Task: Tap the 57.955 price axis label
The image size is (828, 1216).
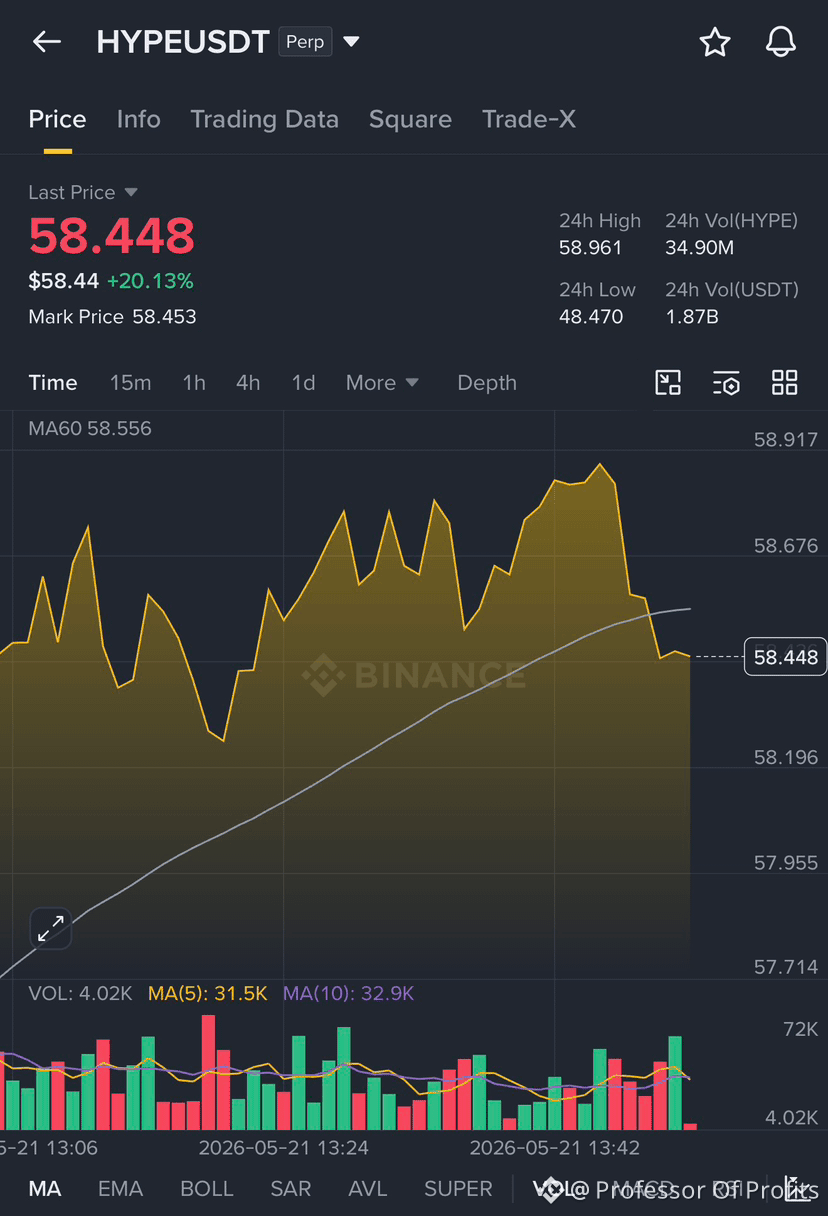Action: pos(785,863)
